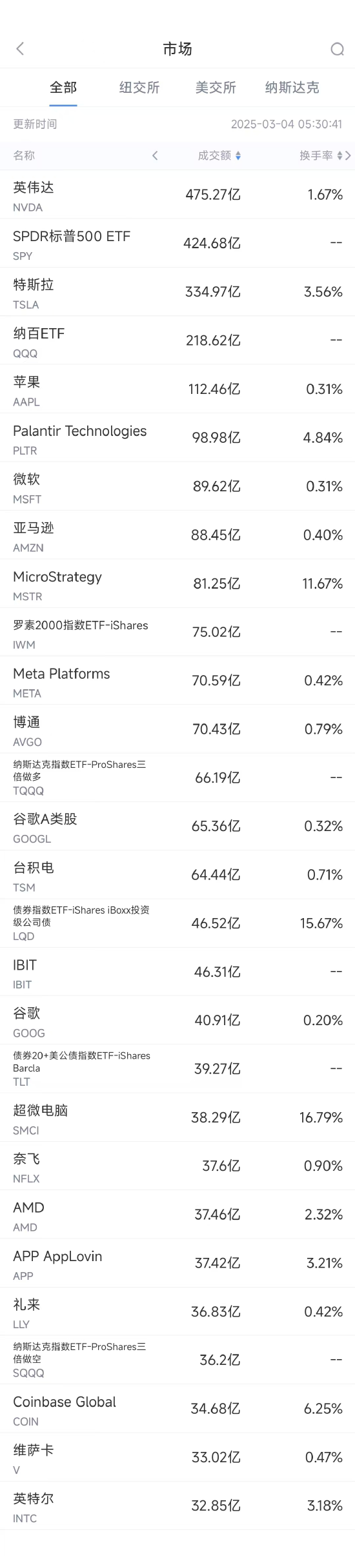
Task: Open Palantir Technologies PLTR row
Action: point(177,438)
